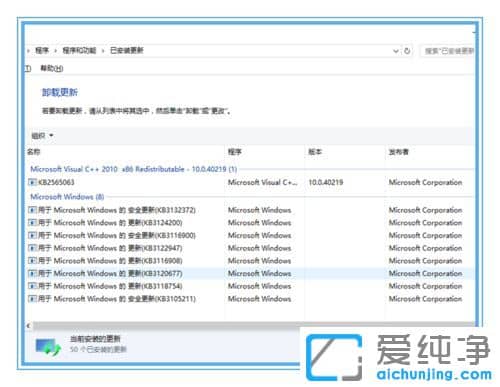Viewport: 500px width, 387px height.
Task: Select the 安全更新(KB3132372) row name
Action: click(x=117, y=210)
